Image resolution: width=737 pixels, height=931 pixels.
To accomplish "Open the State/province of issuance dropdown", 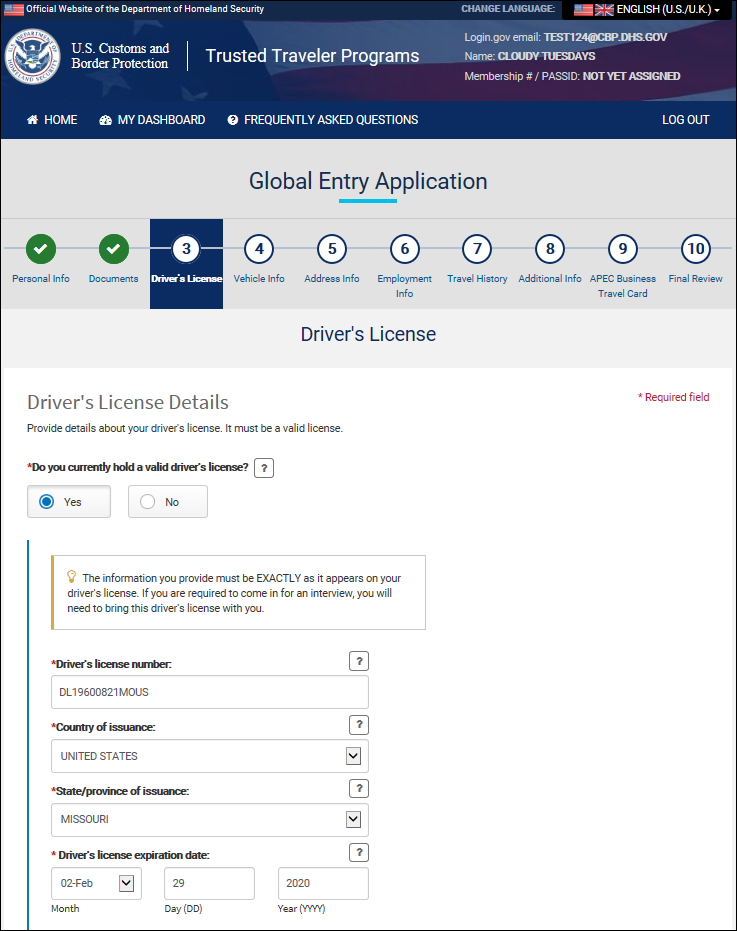I will 352,819.
